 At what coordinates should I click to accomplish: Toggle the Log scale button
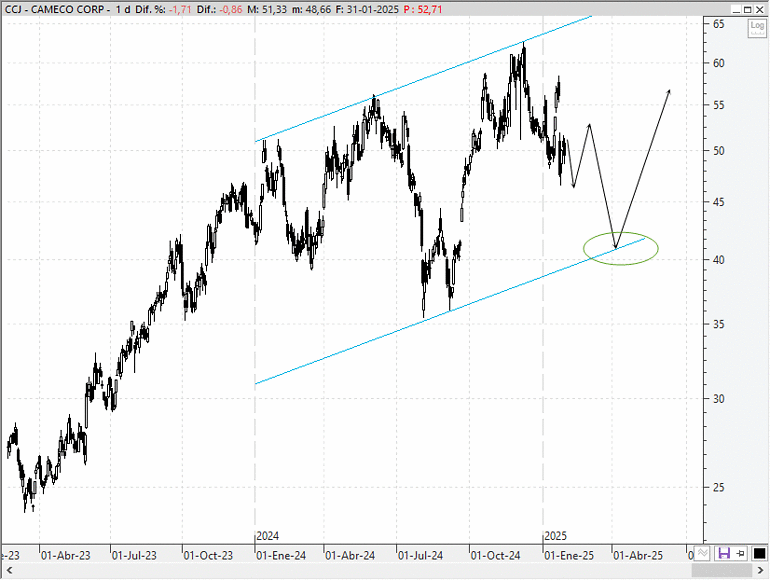coord(757,28)
